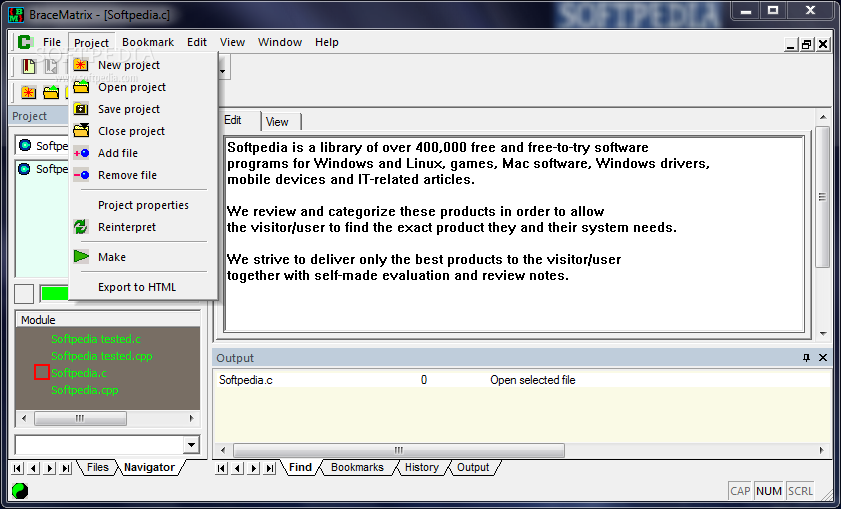Viewport: 841px width, 509px height.
Task: Click last-tab arrow beside Find tab
Action: point(270,468)
